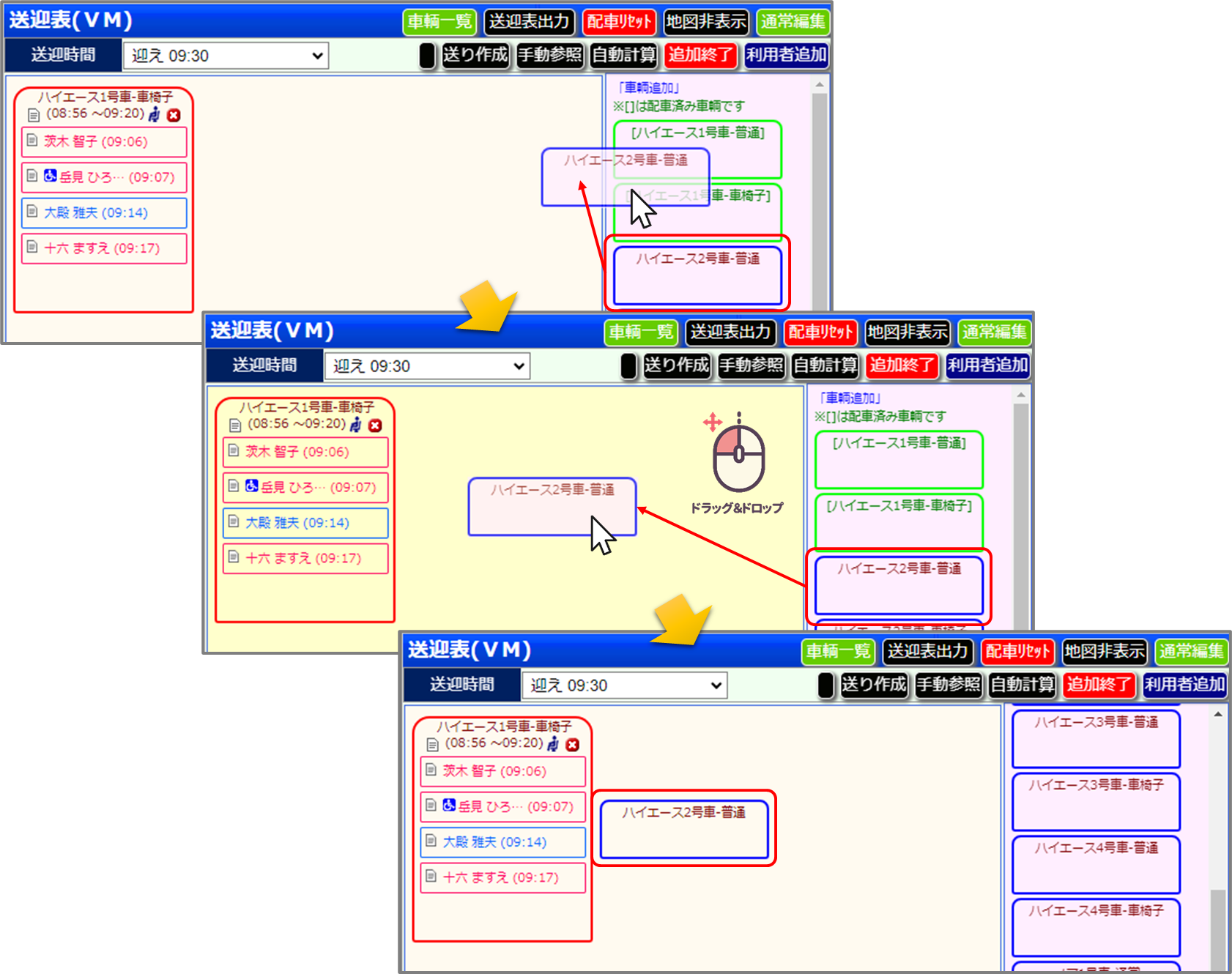
Task: Click the wheelchair icon on 岳見 ひろ row in middle screenshot
Action: click(x=251, y=486)
